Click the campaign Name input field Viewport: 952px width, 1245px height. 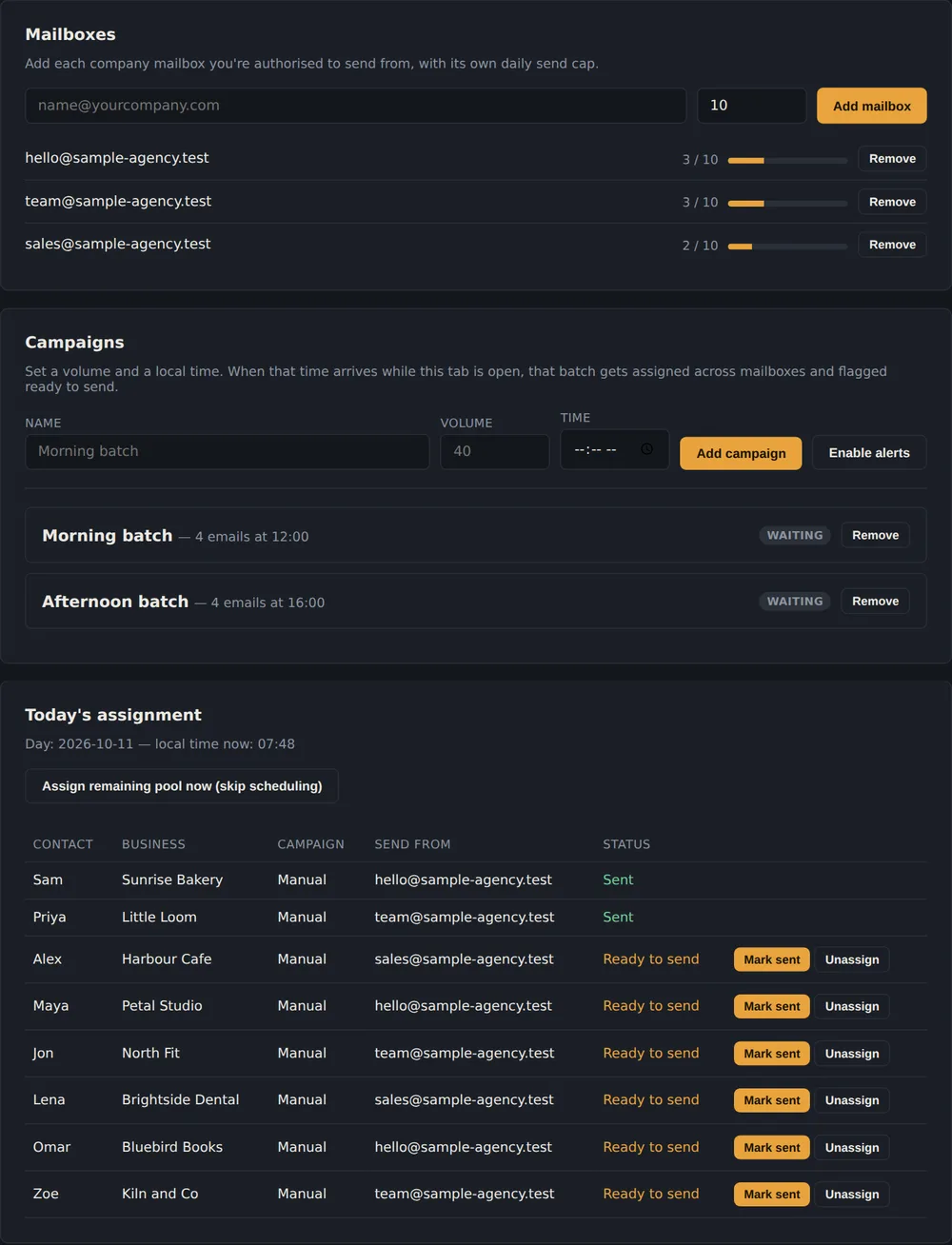(227, 451)
